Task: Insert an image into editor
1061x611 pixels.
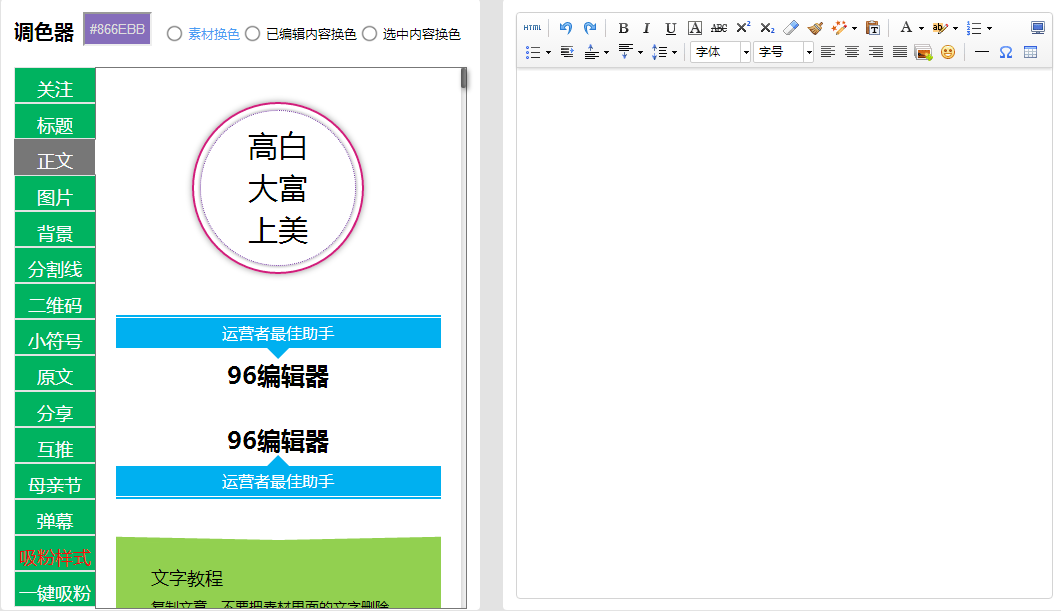Action: click(x=923, y=52)
